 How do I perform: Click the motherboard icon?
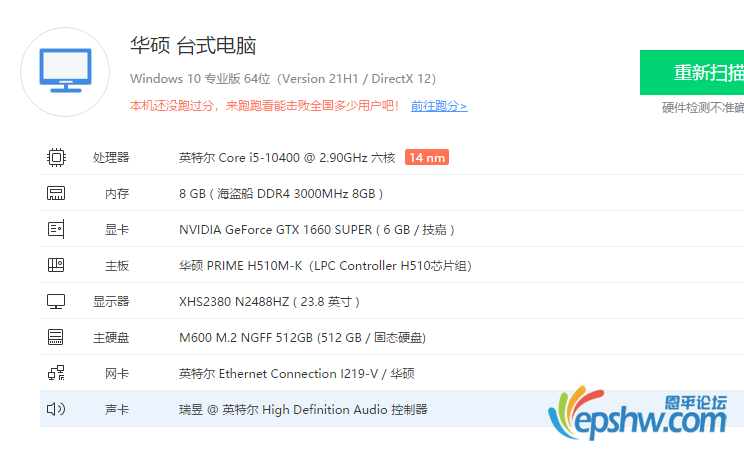tap(56, 265)
